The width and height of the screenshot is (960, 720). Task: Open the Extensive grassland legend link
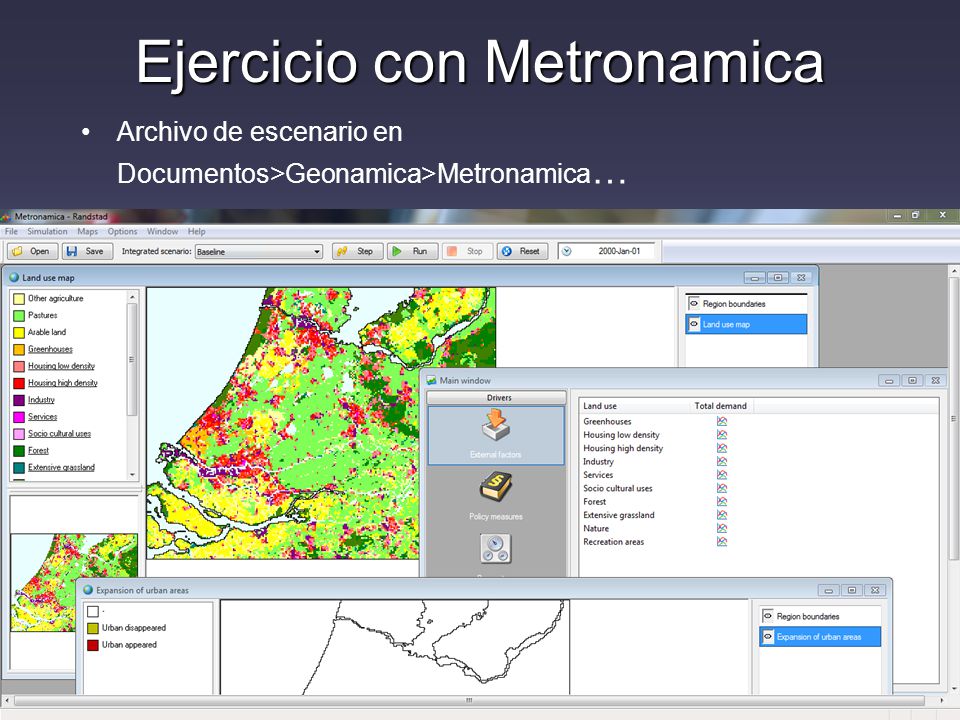[61, 467]
